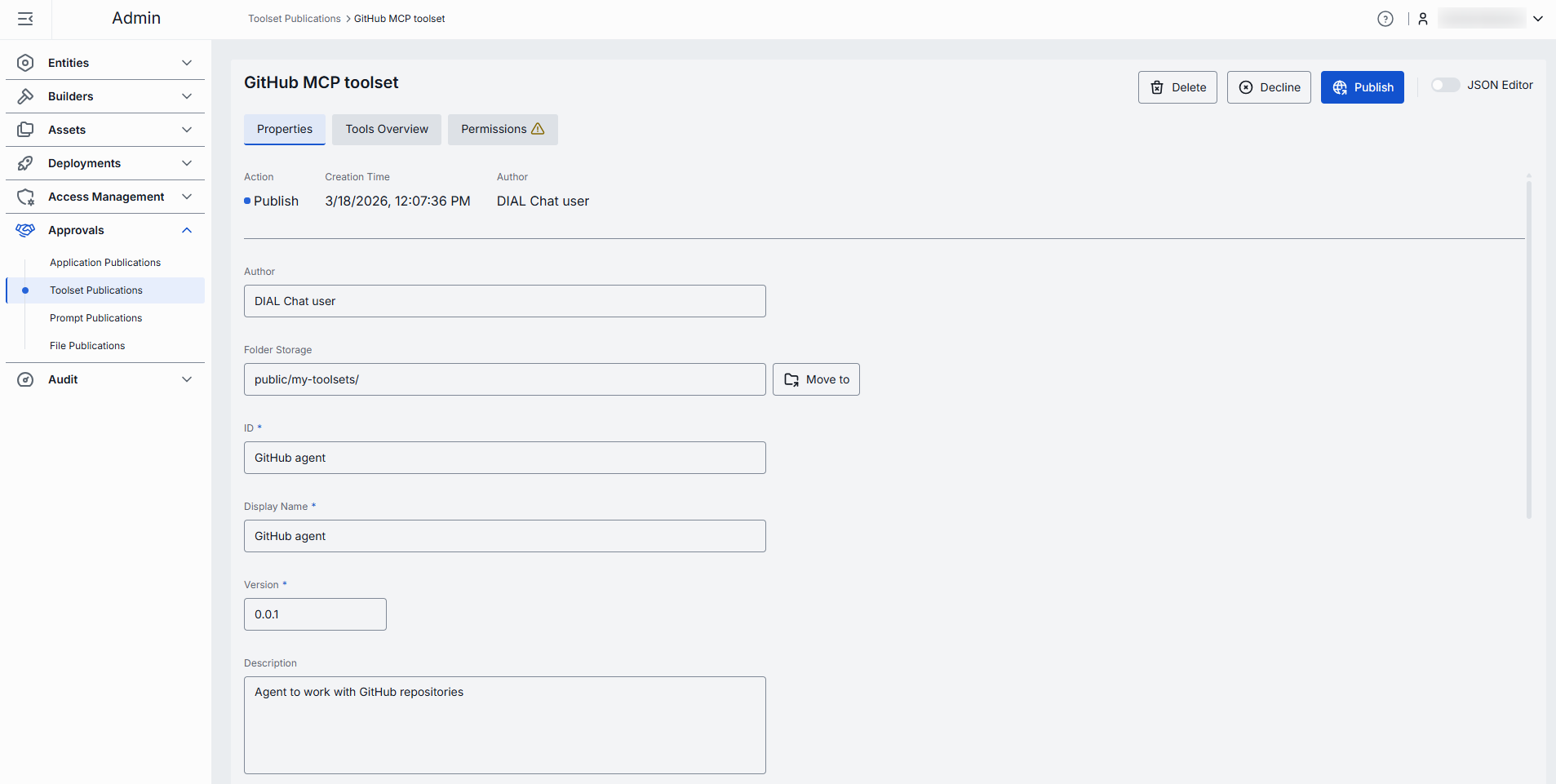Open the user account dropdown arrow
Screen dimensions: 1556x784
(x=1537, y=19)
